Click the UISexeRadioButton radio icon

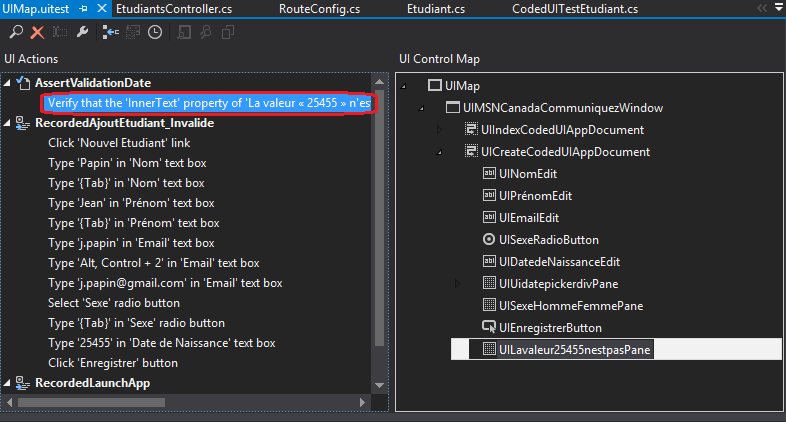click(489, 240)
